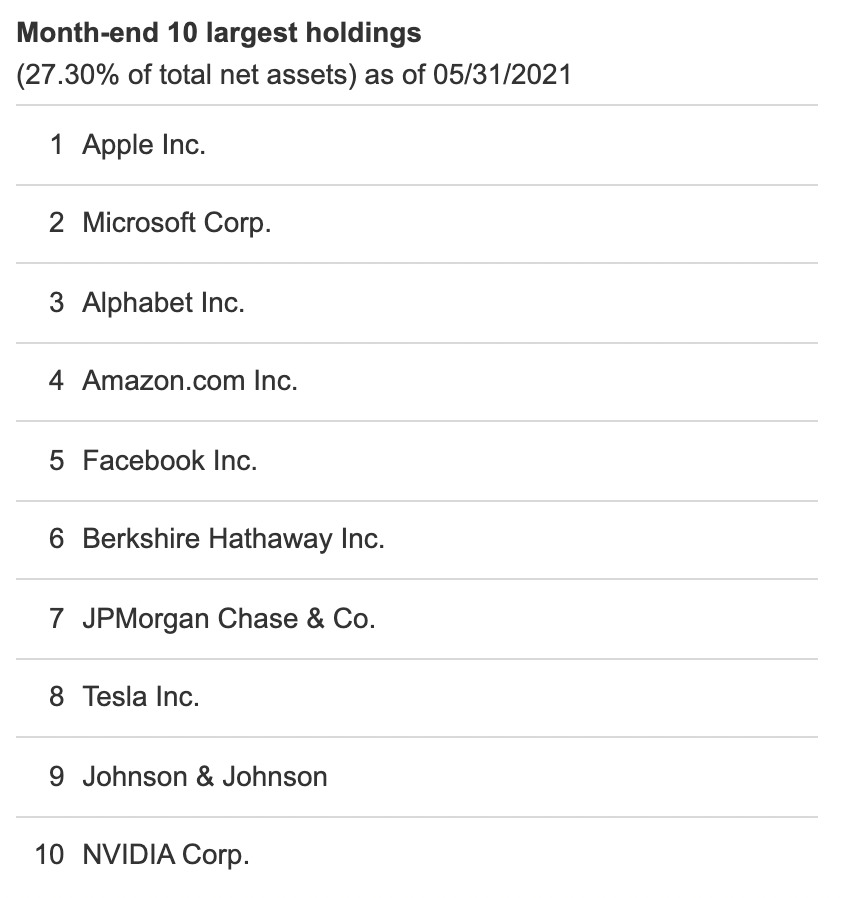Click the Johnson & Johnson holding
The image size is (848, 898).
pos(204,777)
